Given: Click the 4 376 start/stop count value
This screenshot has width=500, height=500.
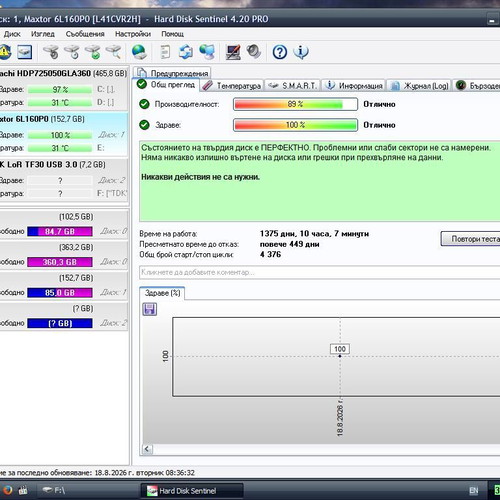Looking at the screenshot, I should click(270, 255).
